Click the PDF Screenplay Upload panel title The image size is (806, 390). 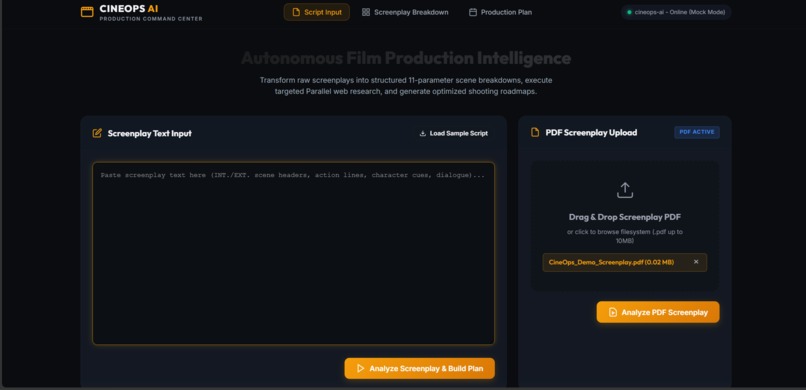click(x=591, y=133)
